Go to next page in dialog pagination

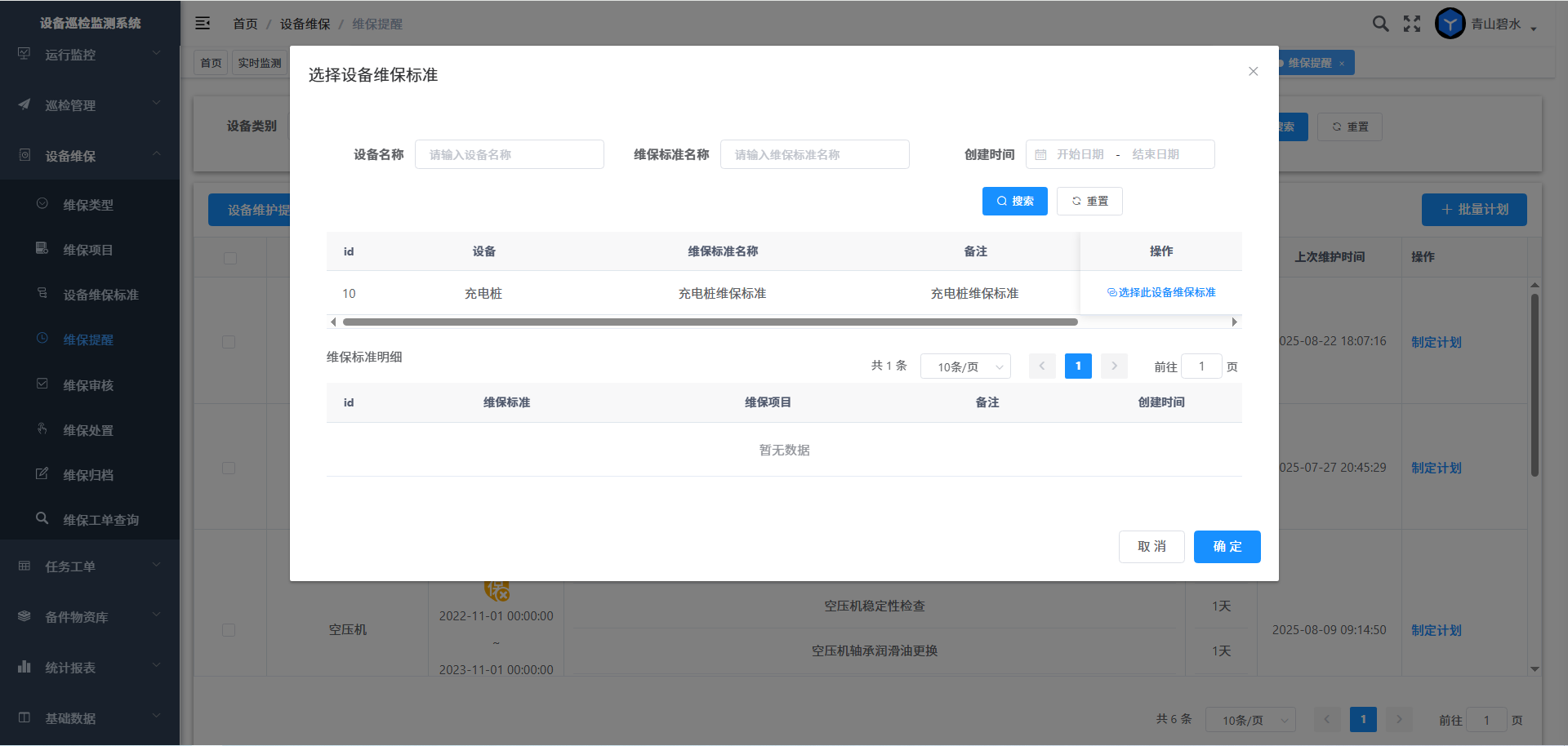coord(1114,366)
